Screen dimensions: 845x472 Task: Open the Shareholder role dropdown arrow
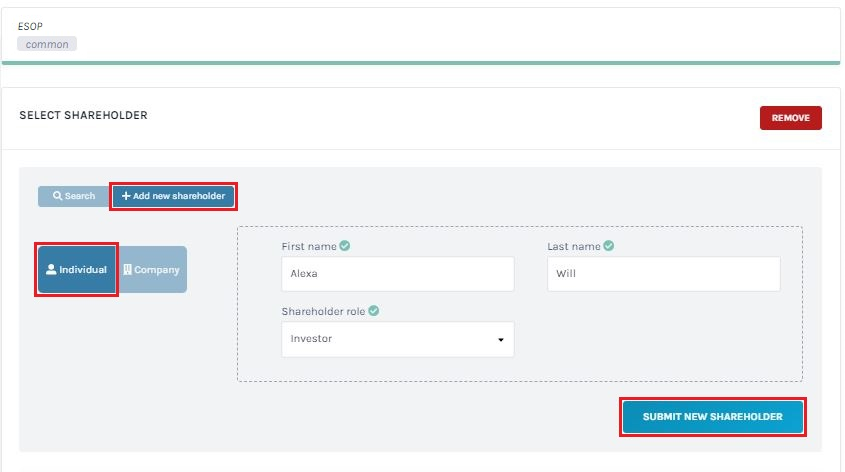tap(501, 339)
